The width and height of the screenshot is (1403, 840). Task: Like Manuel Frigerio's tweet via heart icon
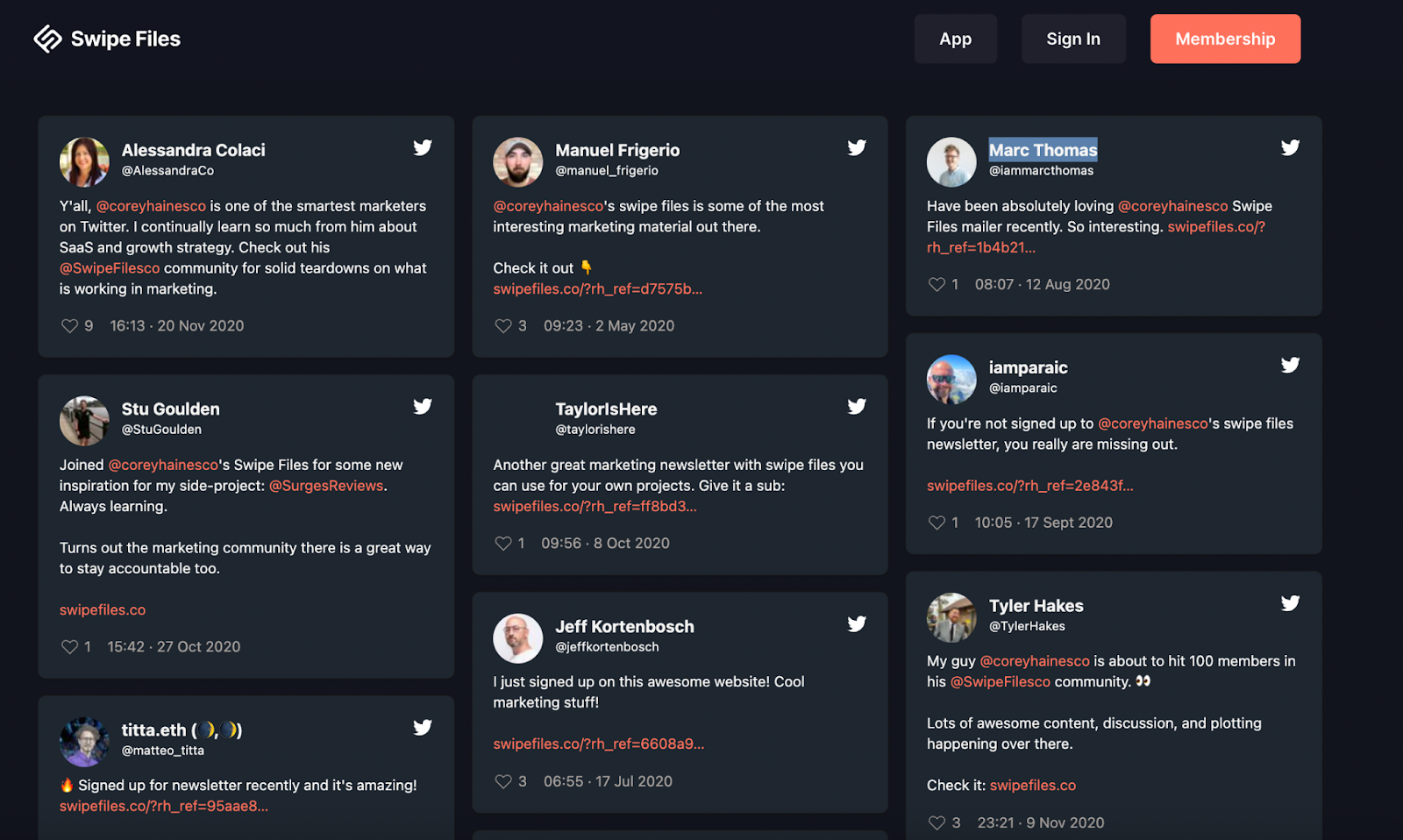click(x=503, y=326)
